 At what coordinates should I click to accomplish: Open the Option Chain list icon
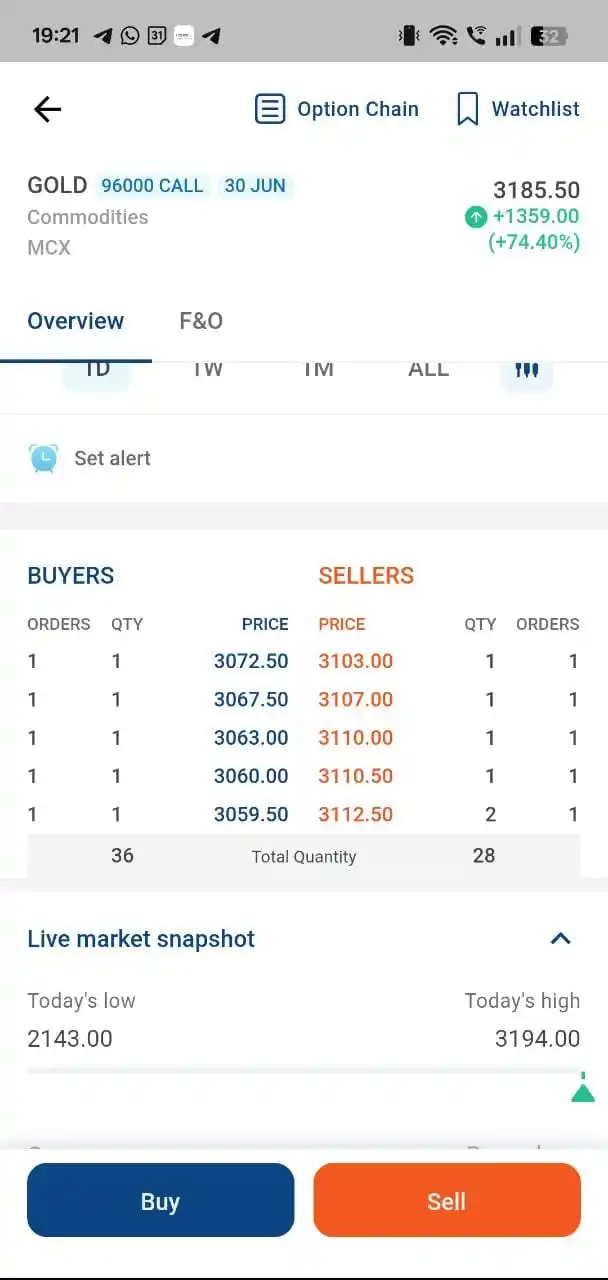coord(270,109)
